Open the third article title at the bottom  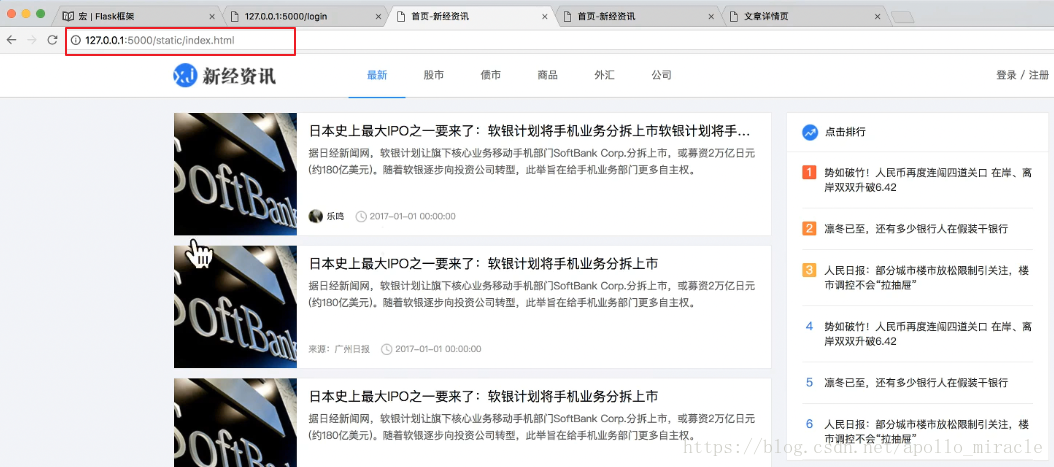tap(483, 396)
